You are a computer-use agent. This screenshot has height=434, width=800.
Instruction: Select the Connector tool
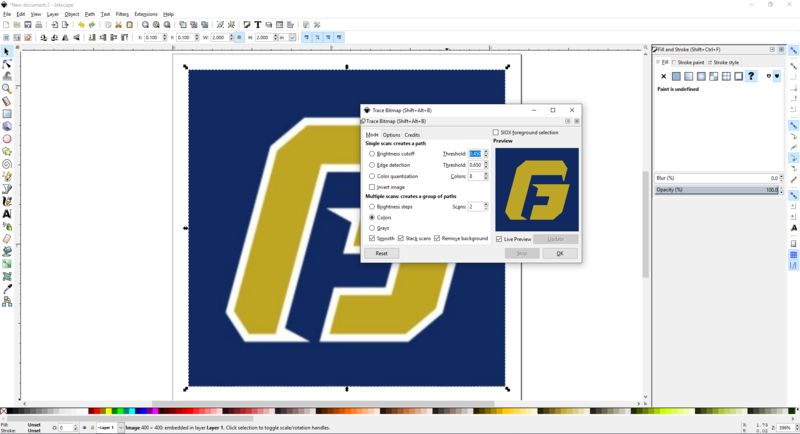click(7, 302)
